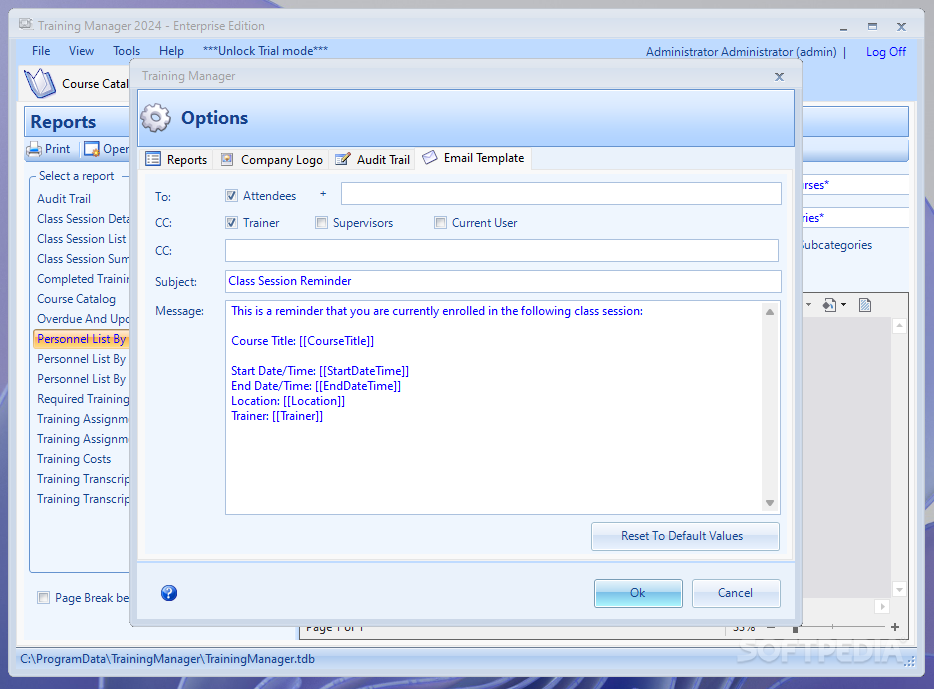This screenshot has height=689, width=934.
Task: Select the Audit Trail report
Action: click(x=64, y=198)
